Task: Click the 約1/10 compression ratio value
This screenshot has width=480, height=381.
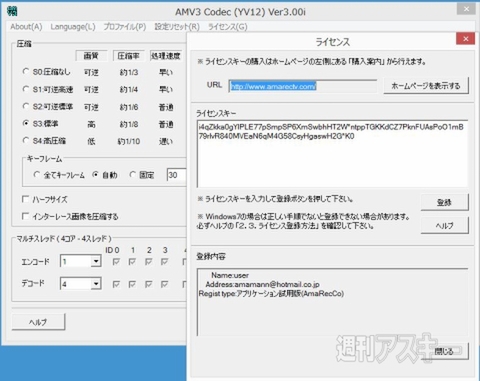Action: (x=129, y=141)
